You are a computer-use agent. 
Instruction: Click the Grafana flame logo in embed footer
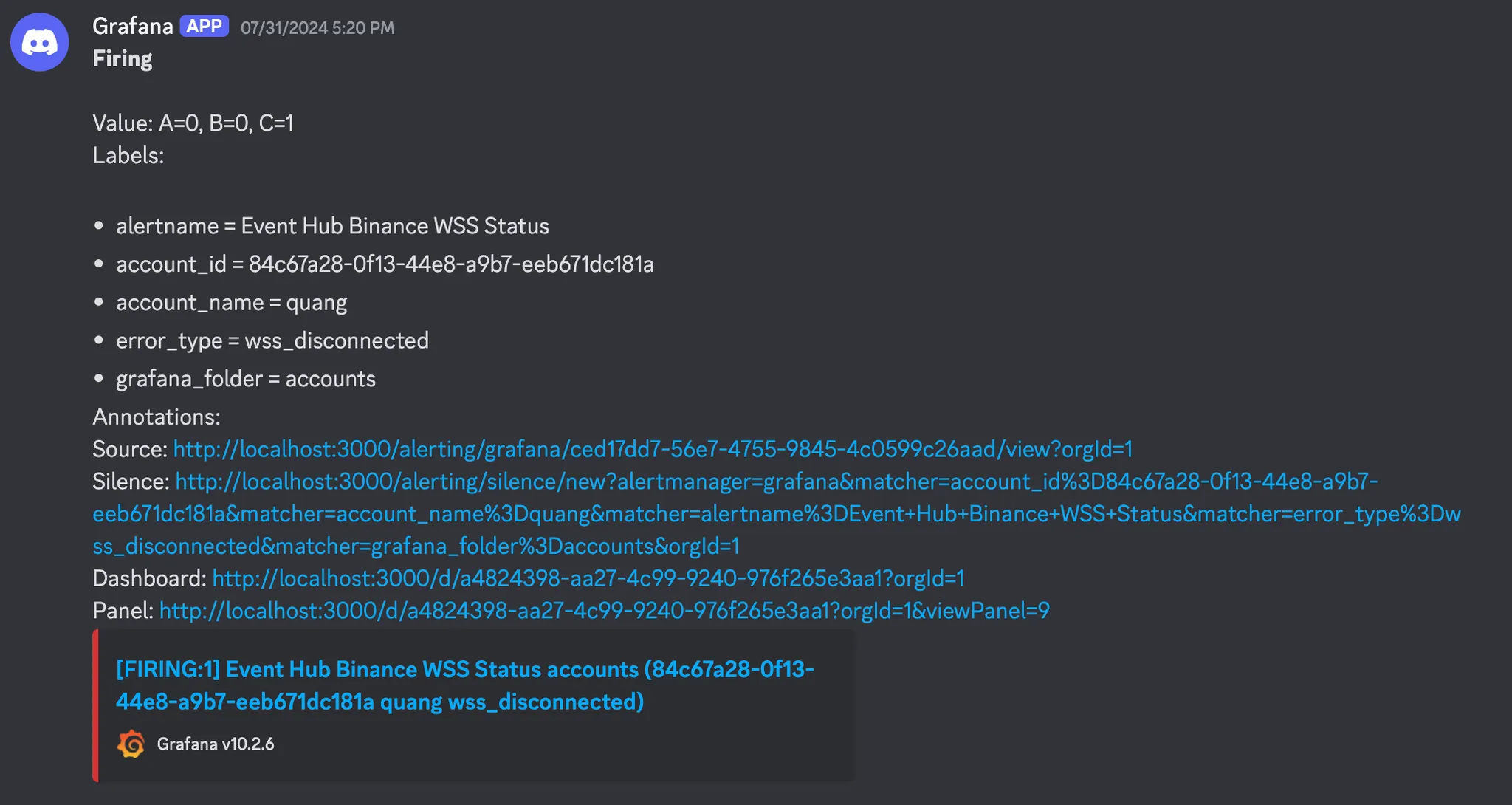coord(131,744)
